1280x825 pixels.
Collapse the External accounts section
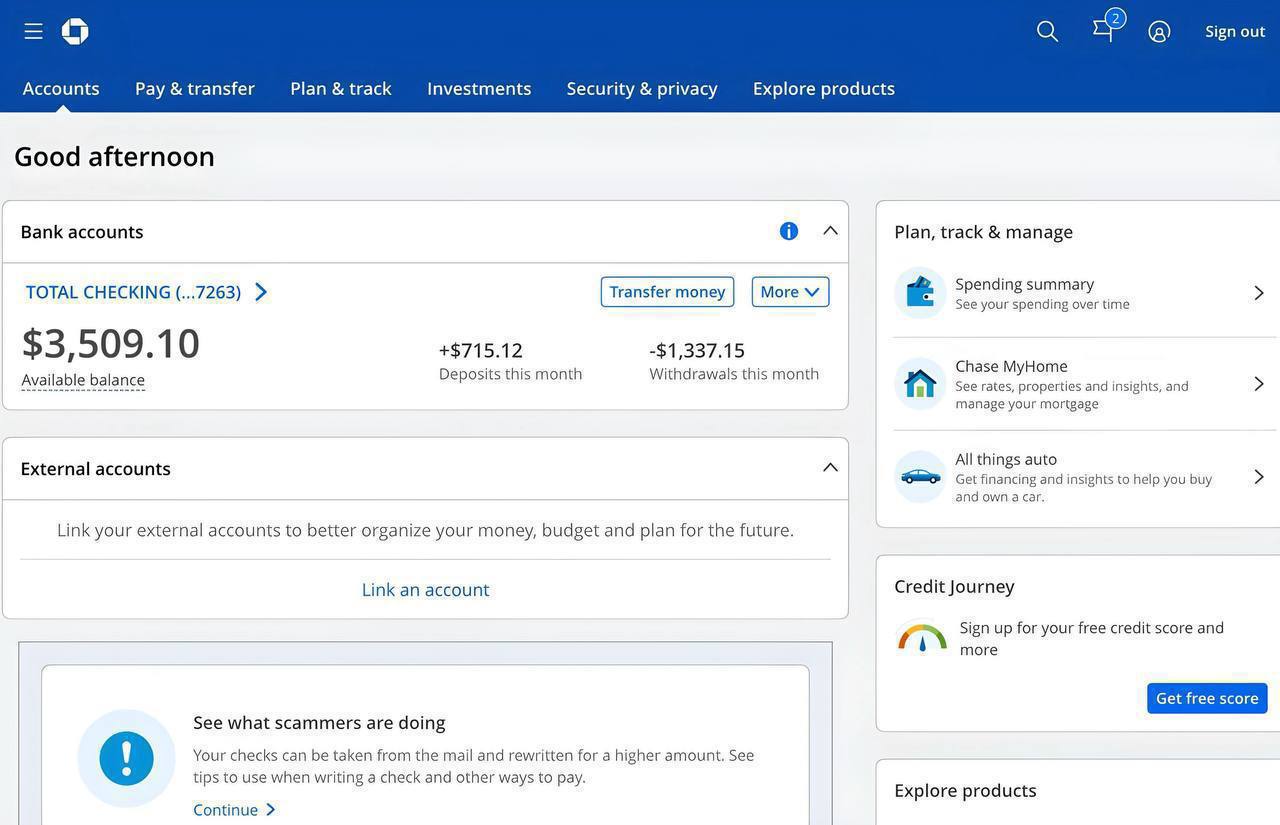pos(830,468)
